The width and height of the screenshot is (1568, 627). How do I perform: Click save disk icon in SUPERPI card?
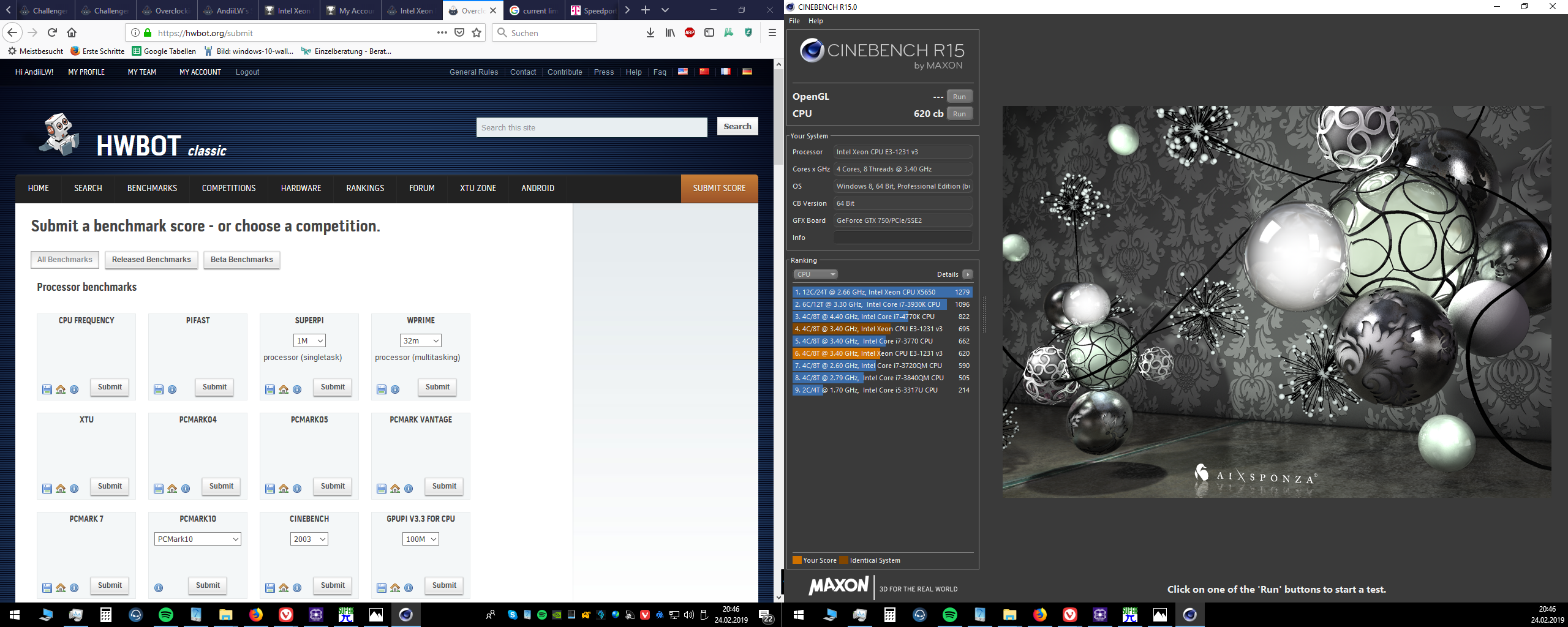[270, 389]
